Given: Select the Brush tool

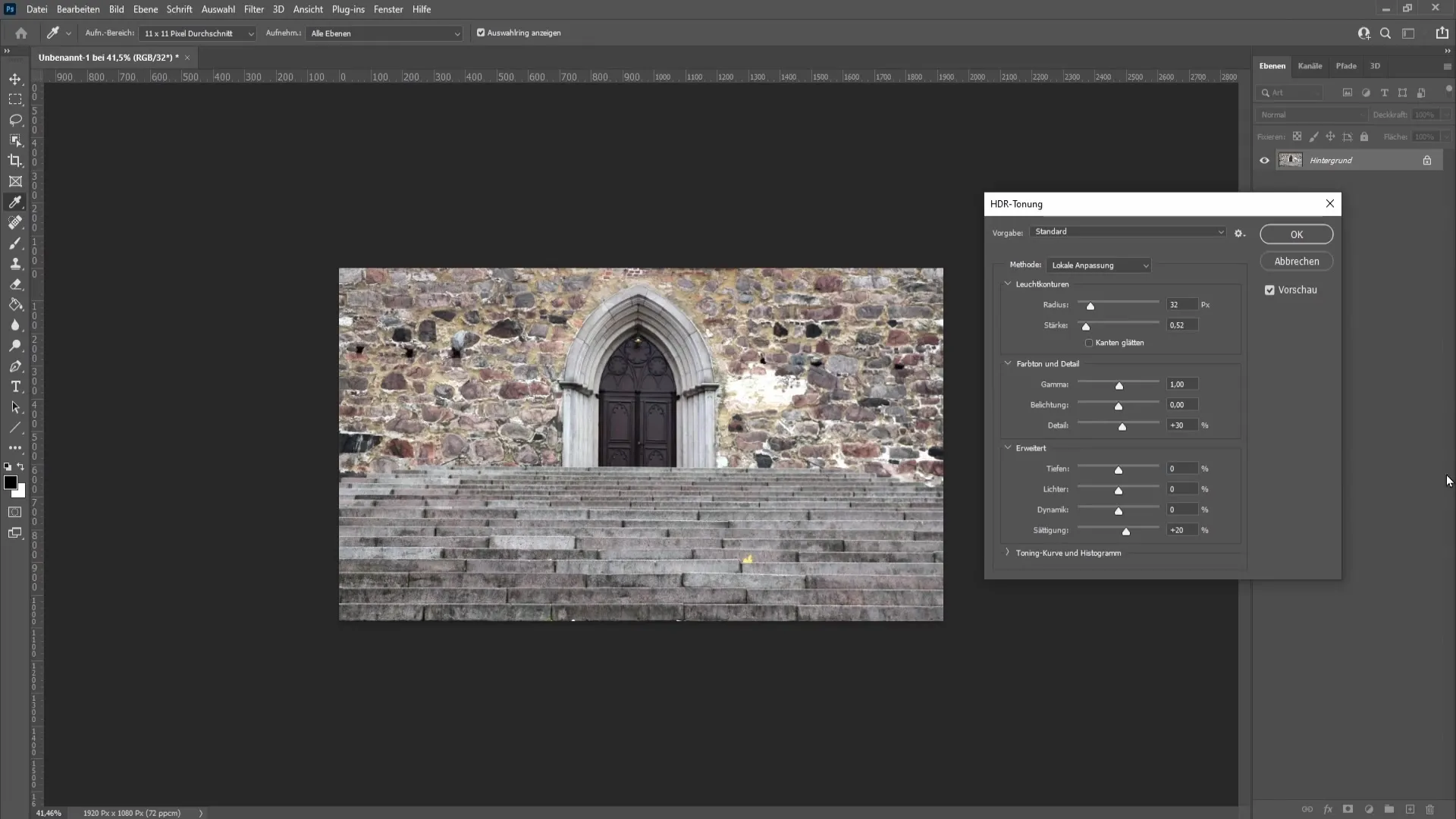Looking at the screenshot, I should click(x=15, y=243).
